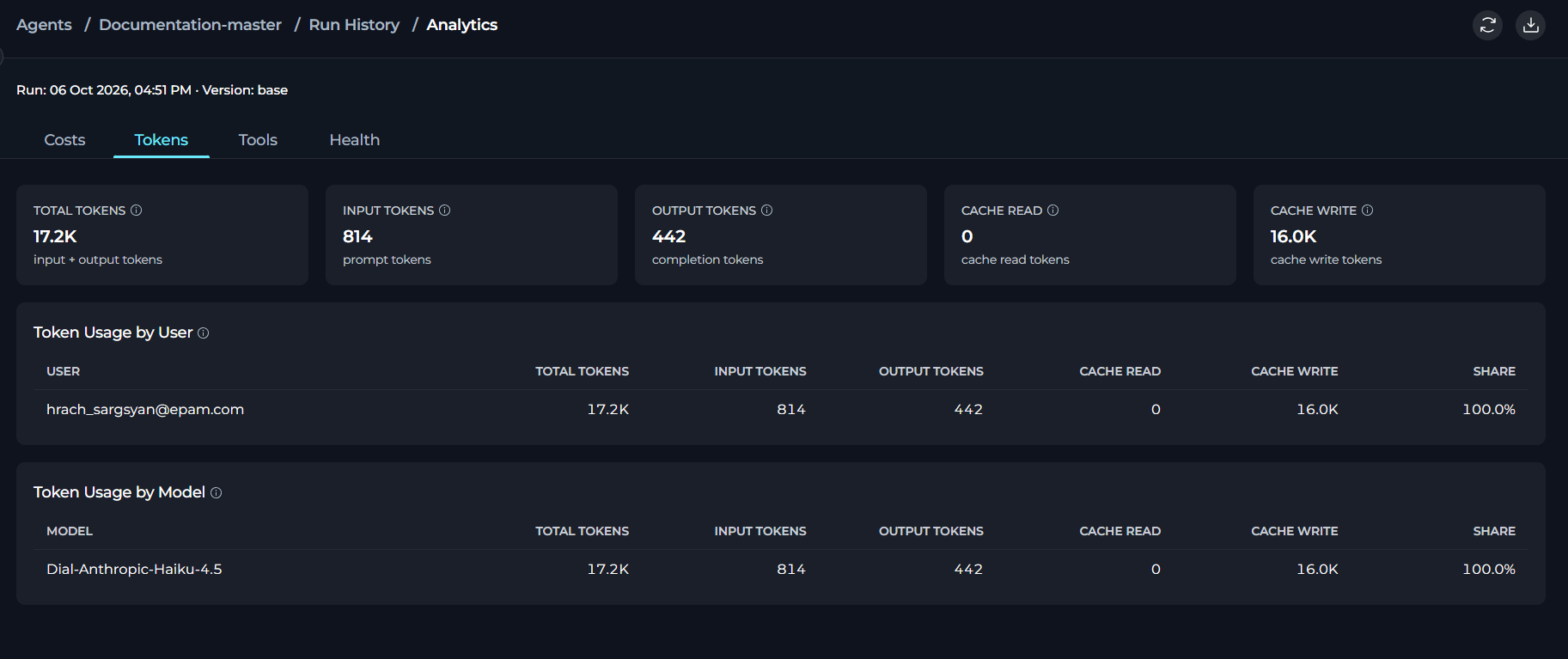Click OUTPUT TOKENS header in model table
The width and height of the screenshot is (1568, 659).
(x=931, y=531)
